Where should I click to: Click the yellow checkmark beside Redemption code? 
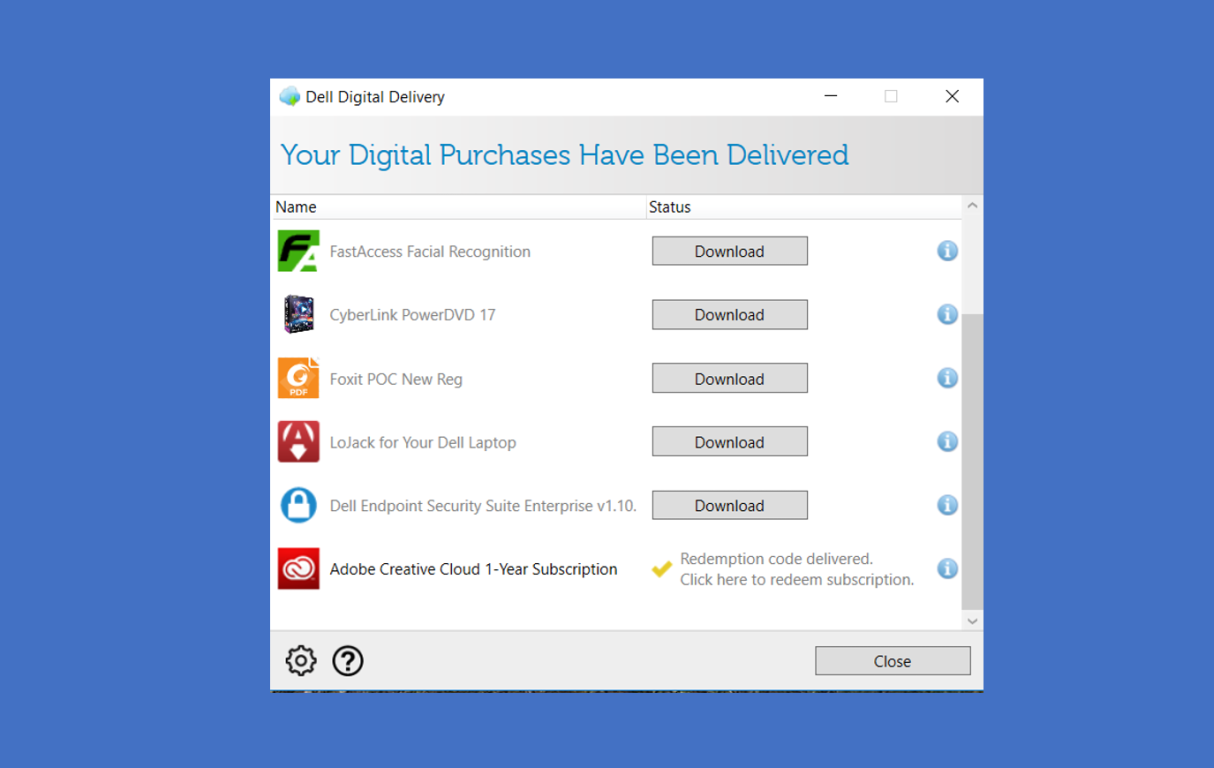pos(661,569)
